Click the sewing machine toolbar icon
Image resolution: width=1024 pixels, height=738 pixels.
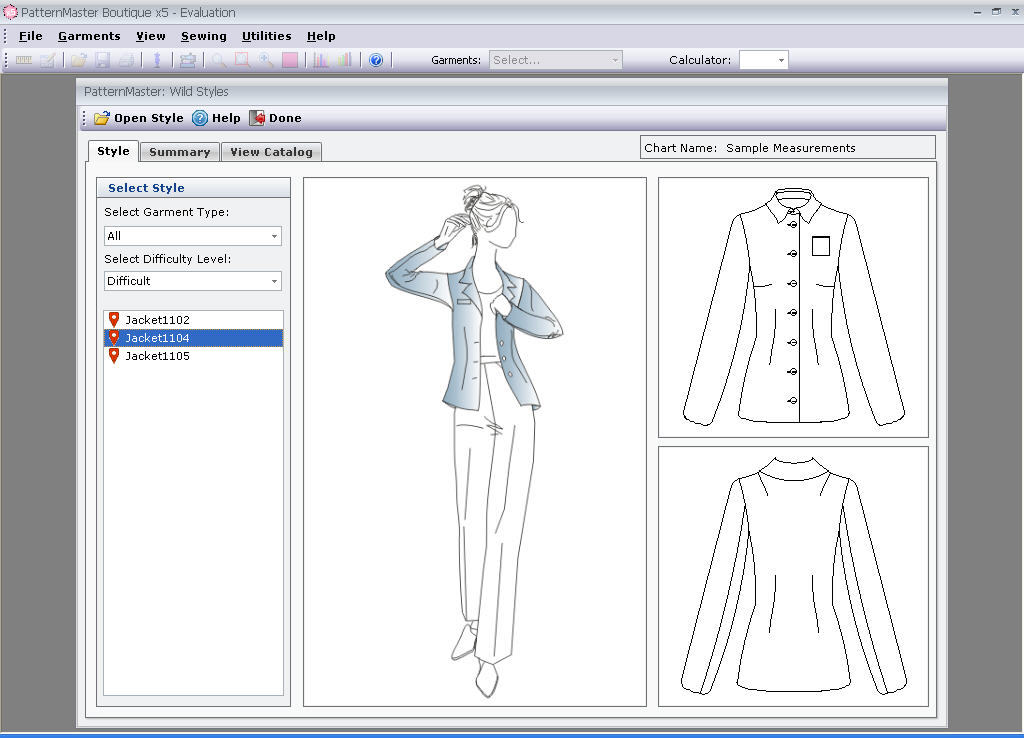point(187,60)
